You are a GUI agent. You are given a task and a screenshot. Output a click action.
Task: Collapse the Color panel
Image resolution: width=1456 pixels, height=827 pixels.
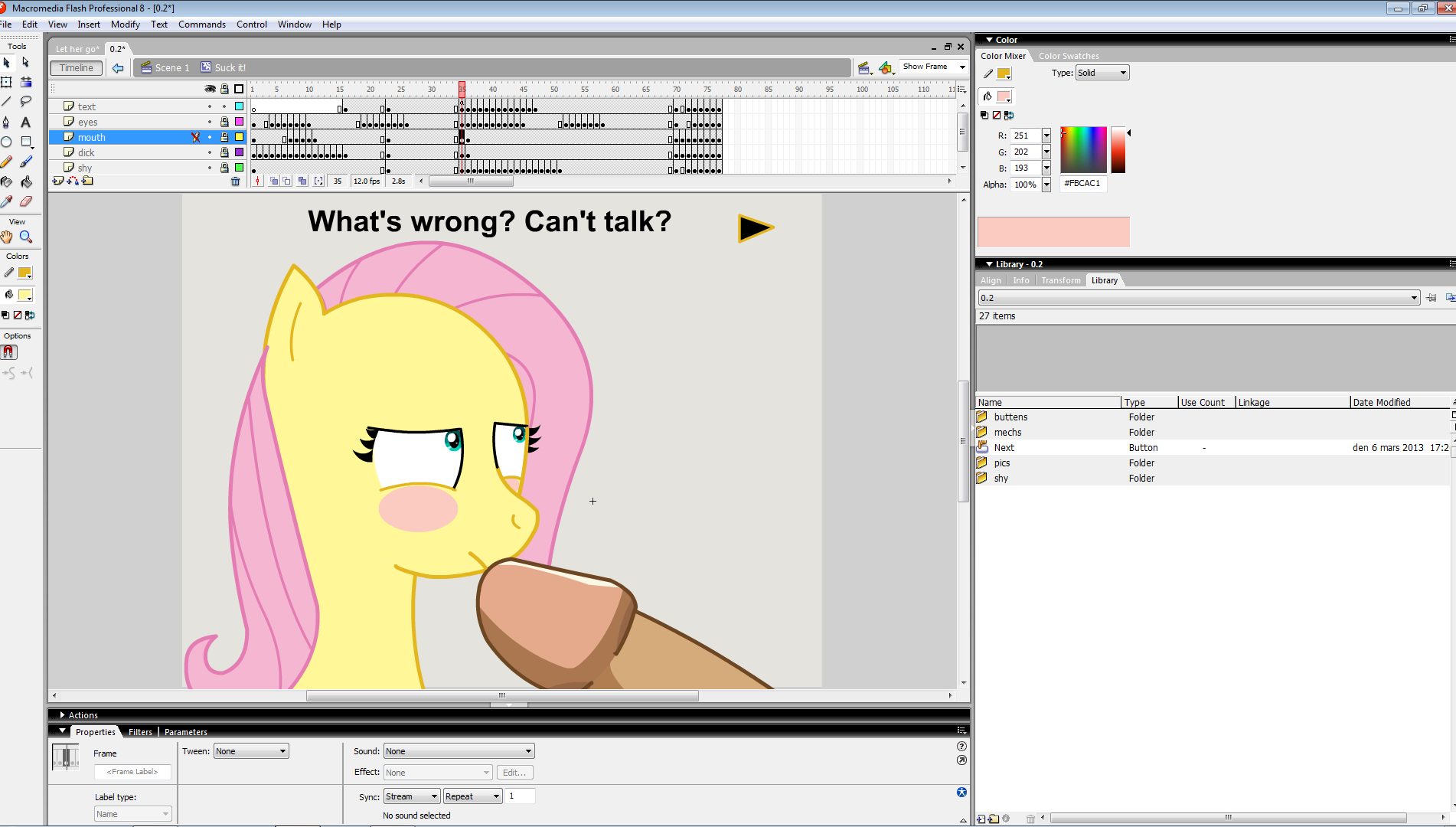point(990,40)
